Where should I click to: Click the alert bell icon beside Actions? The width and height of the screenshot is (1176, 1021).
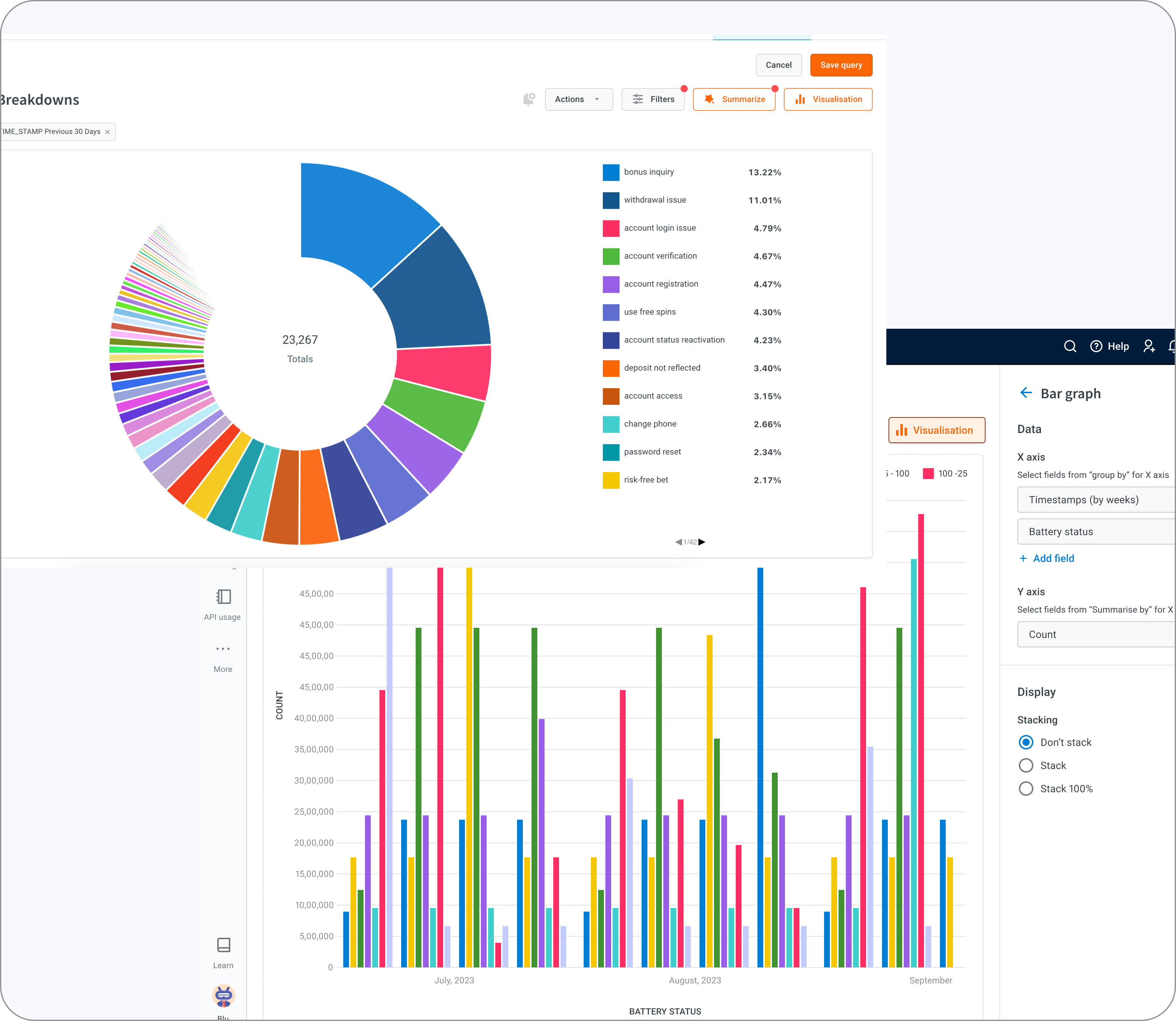[529, 99]
